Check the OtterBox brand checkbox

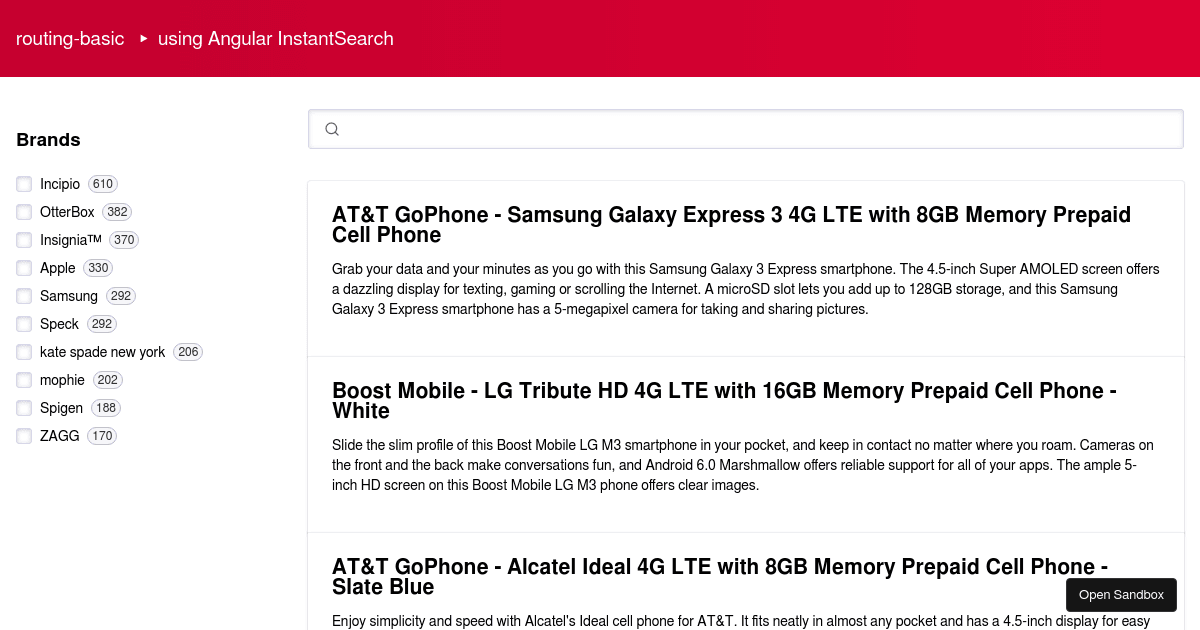[x=24, y=212]
